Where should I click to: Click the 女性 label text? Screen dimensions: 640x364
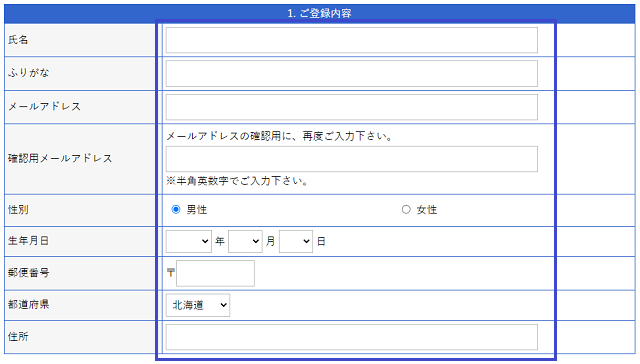coord(427,210)
